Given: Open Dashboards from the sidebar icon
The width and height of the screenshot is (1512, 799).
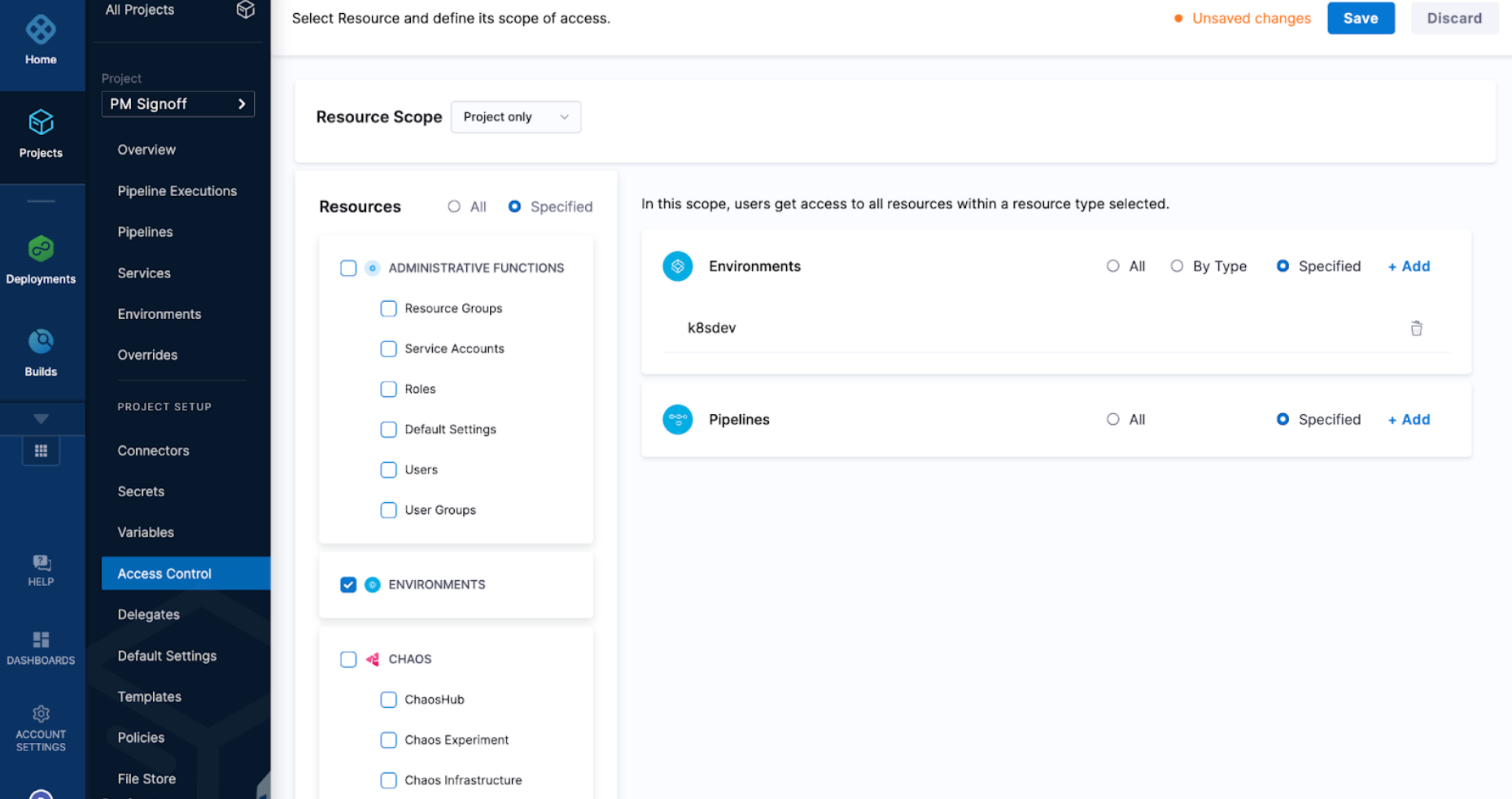Looking at the screenshot, I should 41,640.
